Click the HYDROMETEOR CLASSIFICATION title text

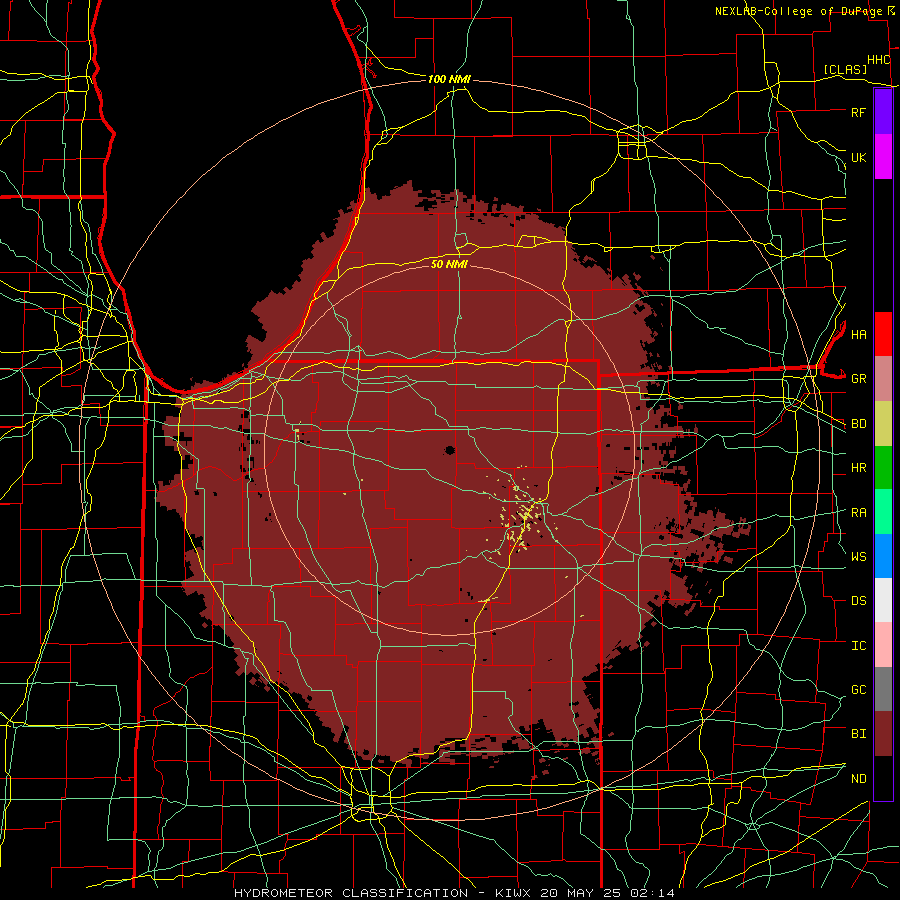click(x=351, y=893)
